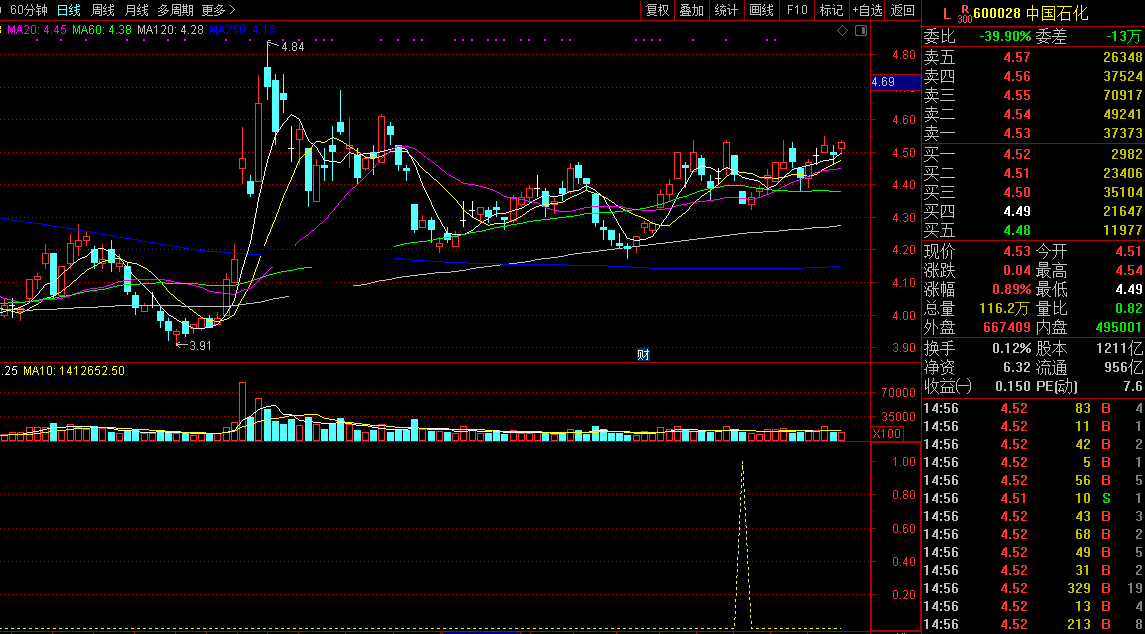Click the 14:56 trade with volume 83
The height and width of the screenshot is (634, 1145).
click(1033, 408)
